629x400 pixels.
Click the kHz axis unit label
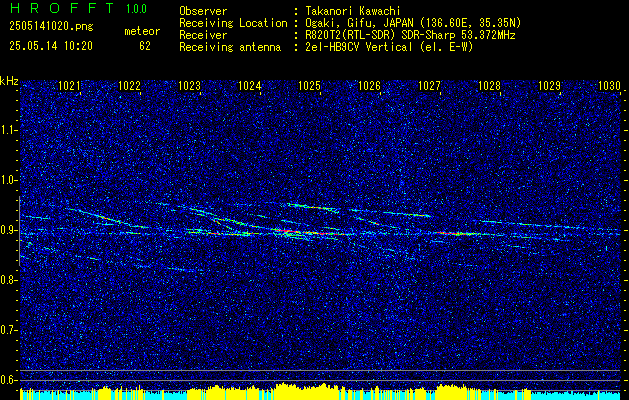[x=9, y=81]
